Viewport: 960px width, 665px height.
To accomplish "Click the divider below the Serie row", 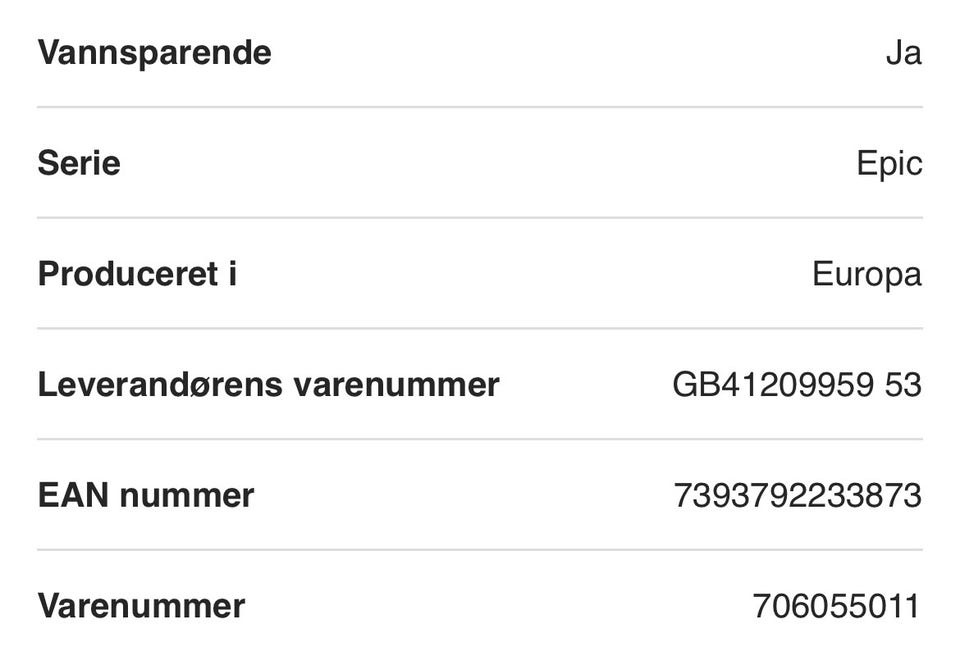I will coord(480,217).
